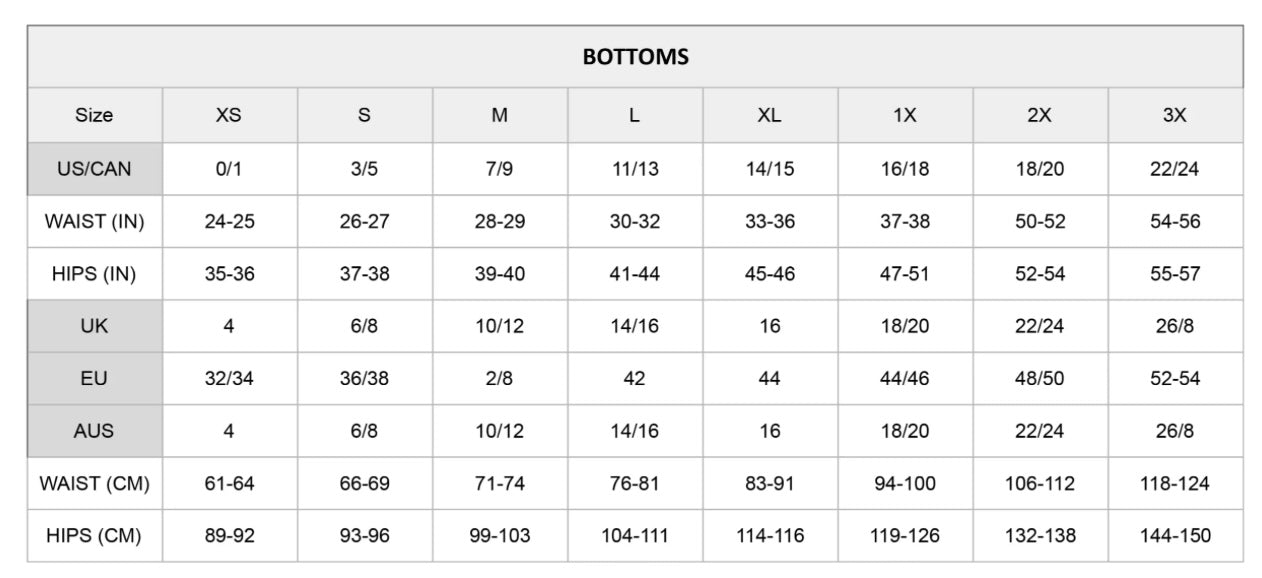This screenshot has width=1262, height=578.
Task: Select the 2X size column header
Action: point(1040,115)
